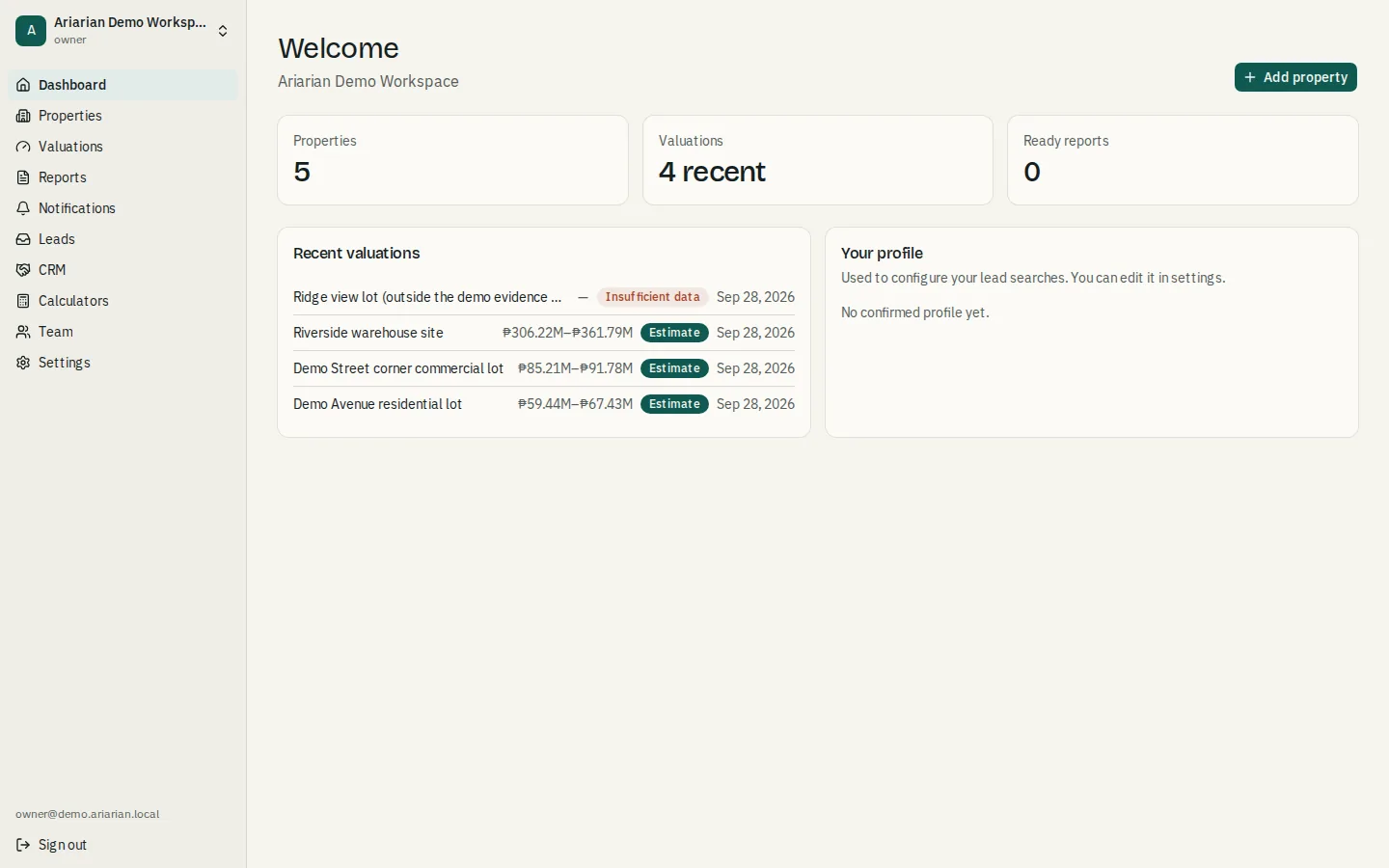This screenshot has width=1389, height=868.
Task: Click the Ariarian Demo Workspace sidebar name
Action: pyautogui.click(x=130, y=22)
